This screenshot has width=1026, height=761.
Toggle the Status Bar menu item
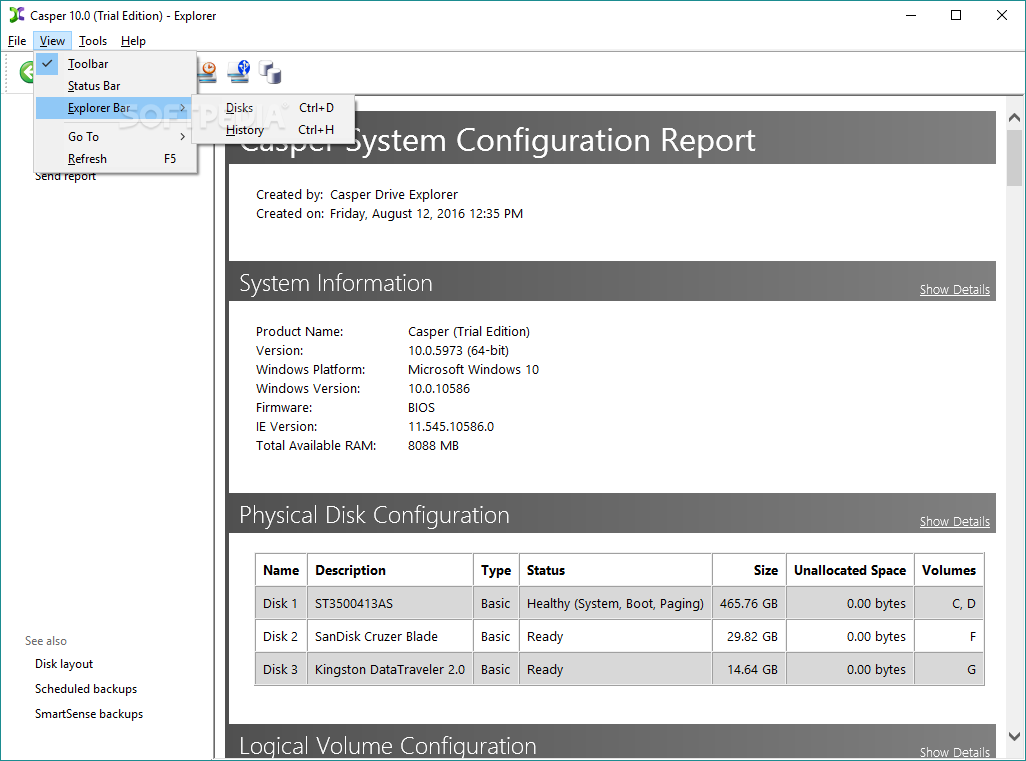click(115, 86)
